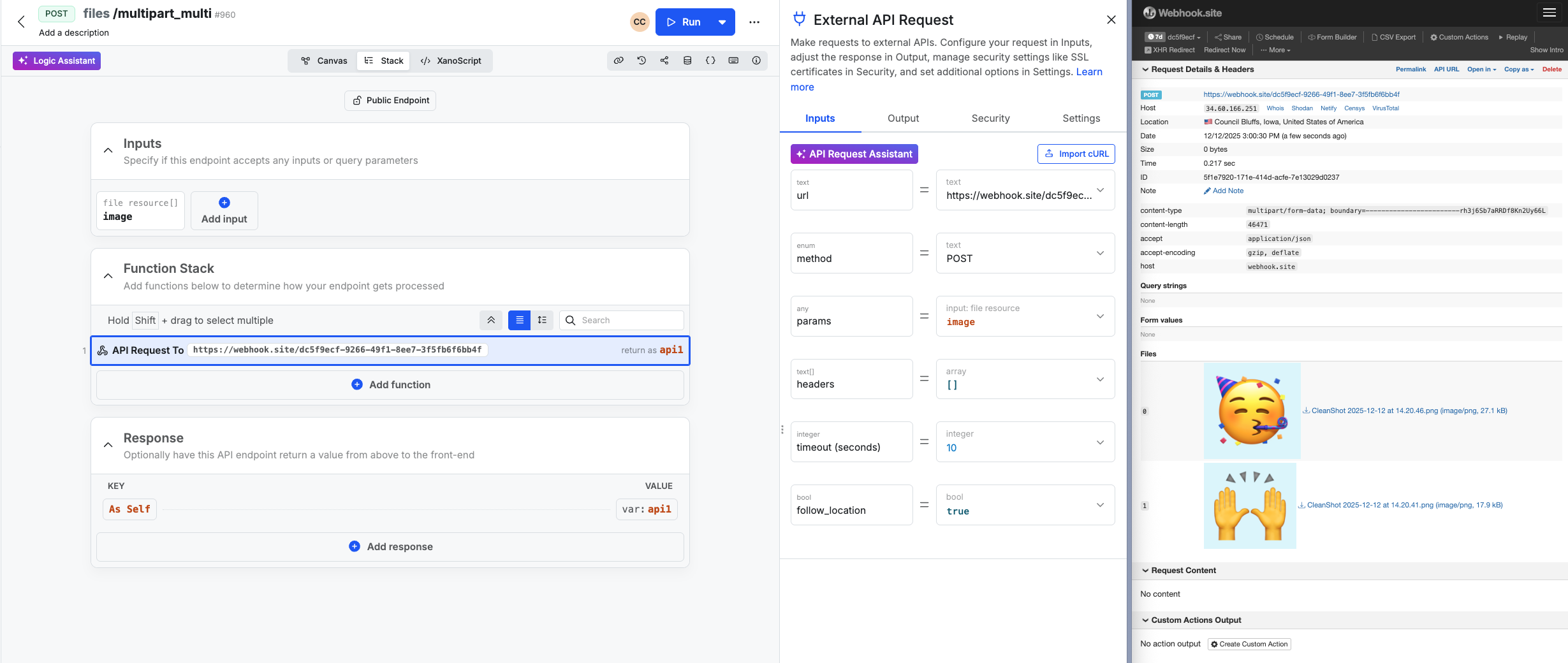Collapse all functions with double-arrow toggle
Viewport: 1568px width, 663px height.
click(491, 320)
